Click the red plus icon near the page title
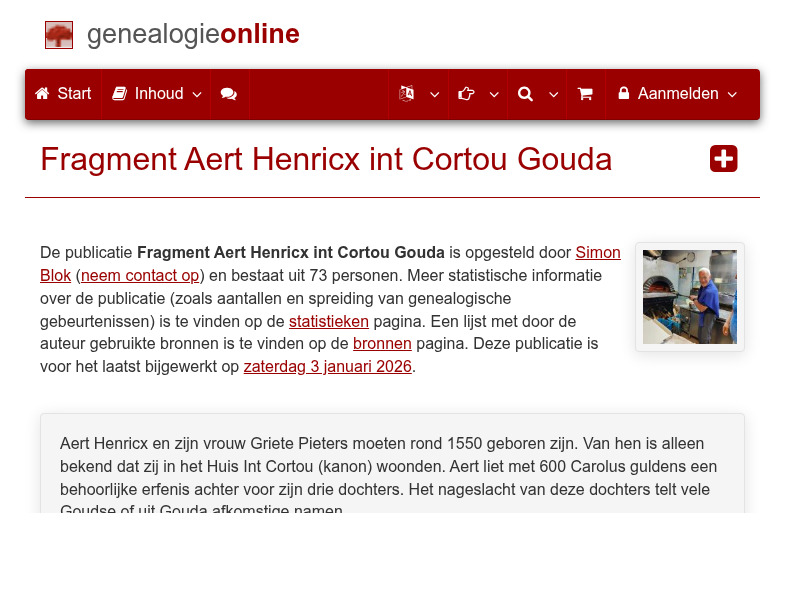800x600 pixels. pos(723,158)
